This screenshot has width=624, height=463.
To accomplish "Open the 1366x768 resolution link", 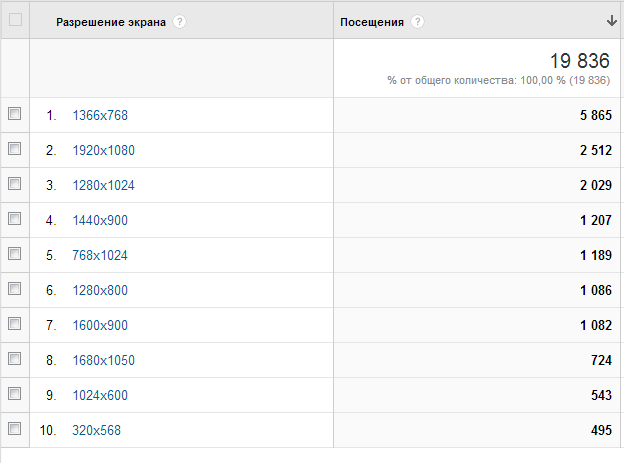I will point(100,115).
